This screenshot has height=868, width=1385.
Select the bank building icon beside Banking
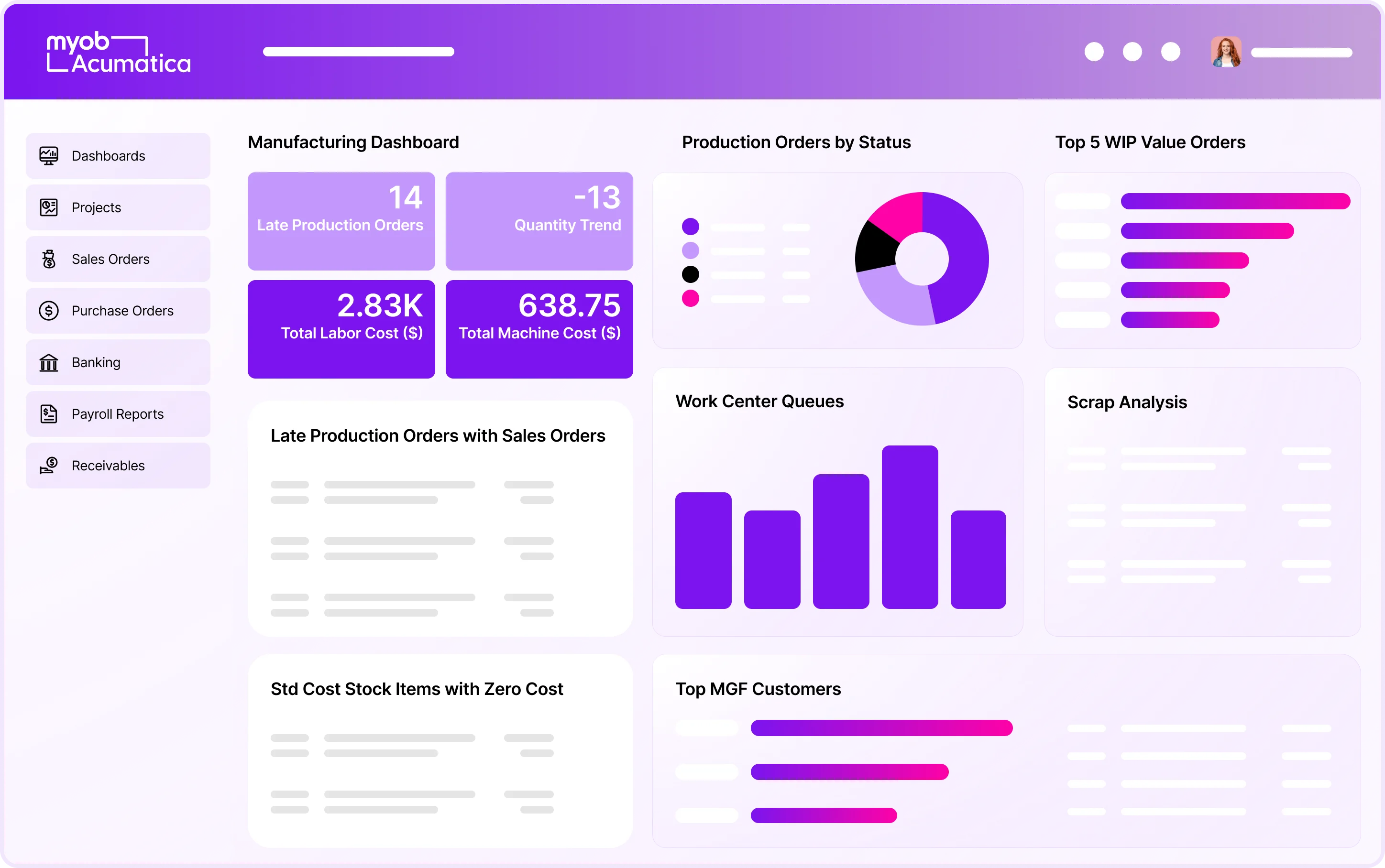point(49,362)
